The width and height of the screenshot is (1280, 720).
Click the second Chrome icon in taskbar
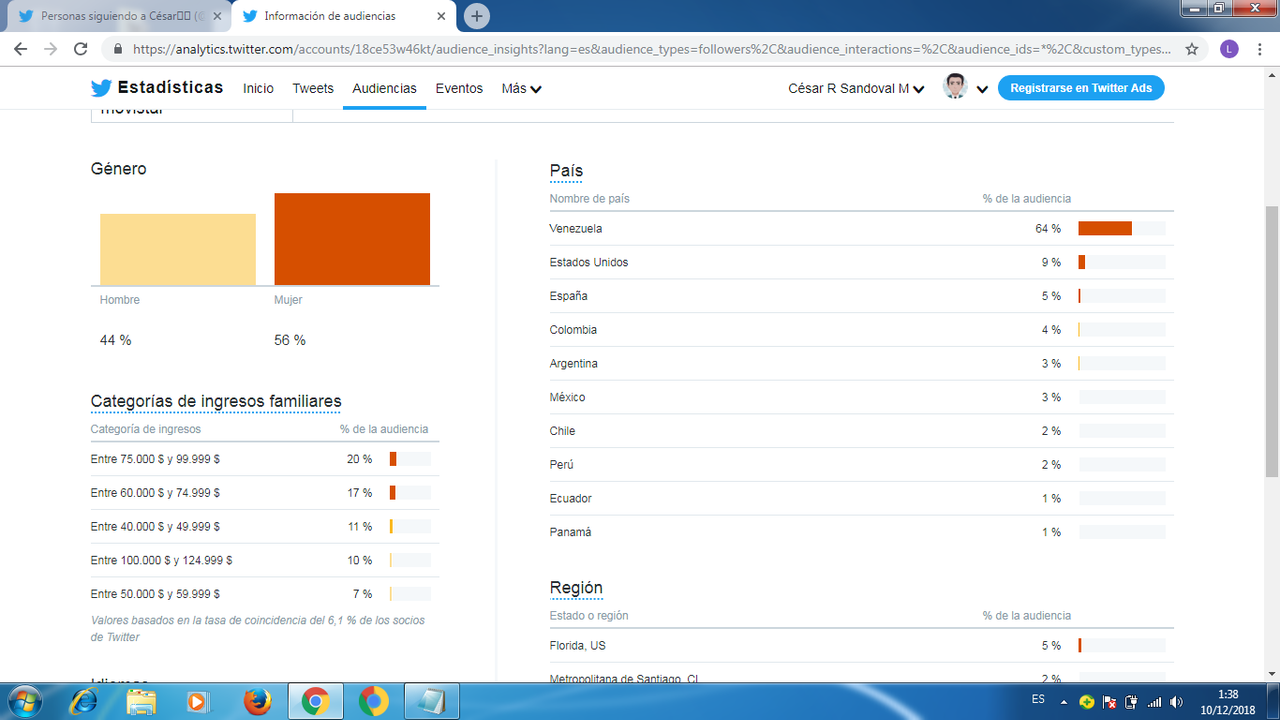tap(373, 701)
